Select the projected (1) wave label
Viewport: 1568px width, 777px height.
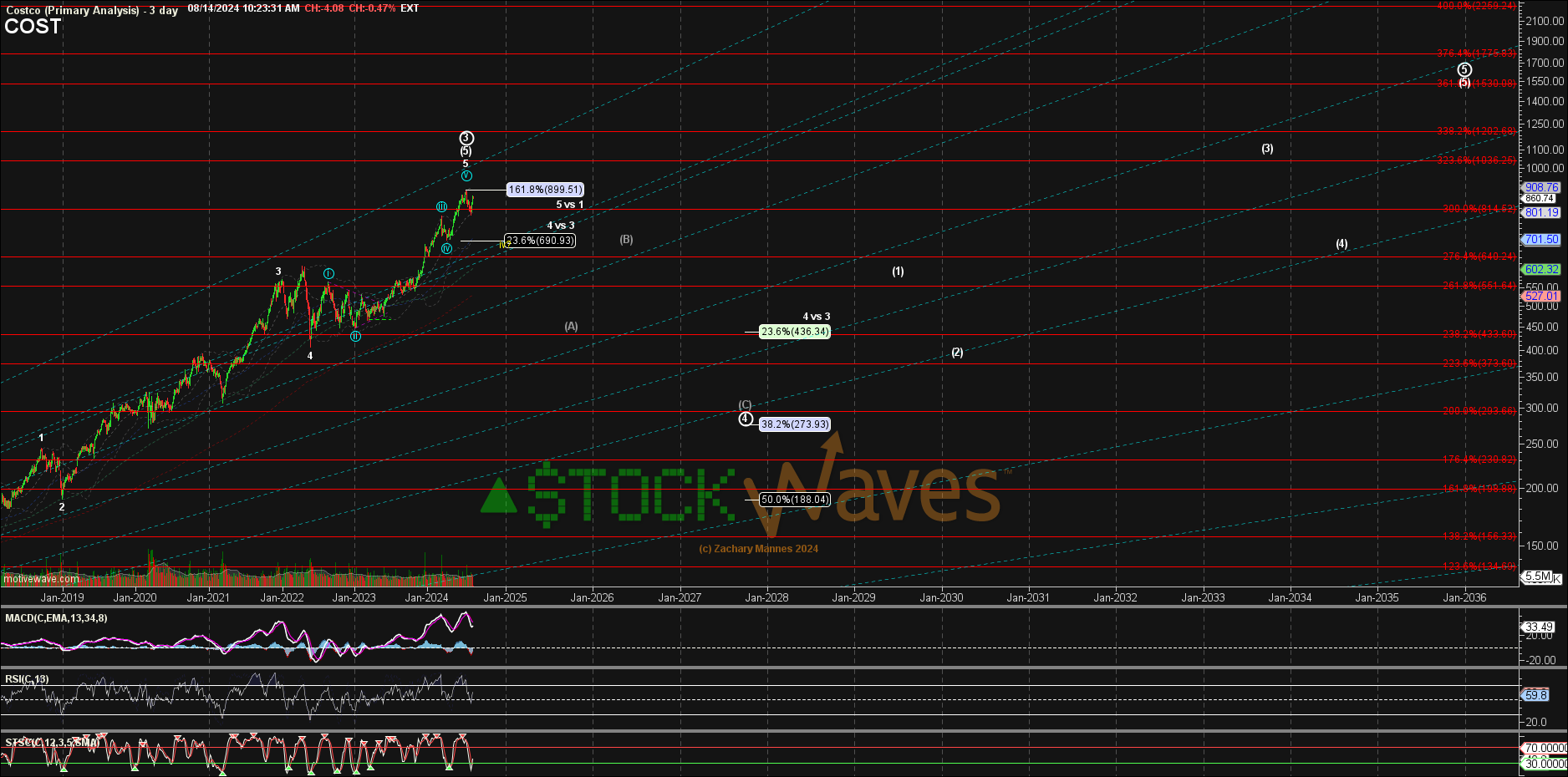coord(898,272)
